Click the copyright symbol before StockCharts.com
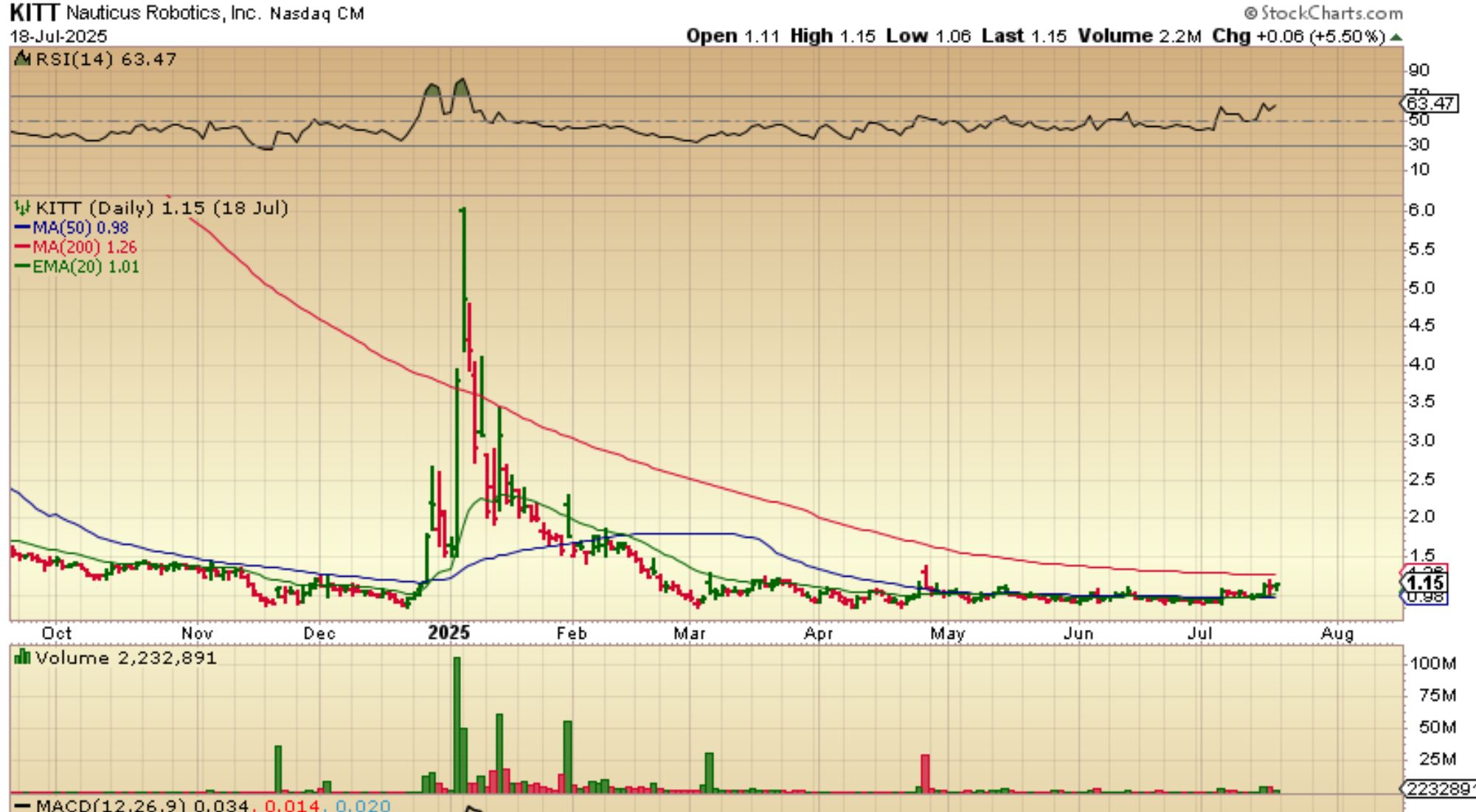The width and height of the screenshot is (1476, 812). pyautogui.click(x=1250, y=13)
